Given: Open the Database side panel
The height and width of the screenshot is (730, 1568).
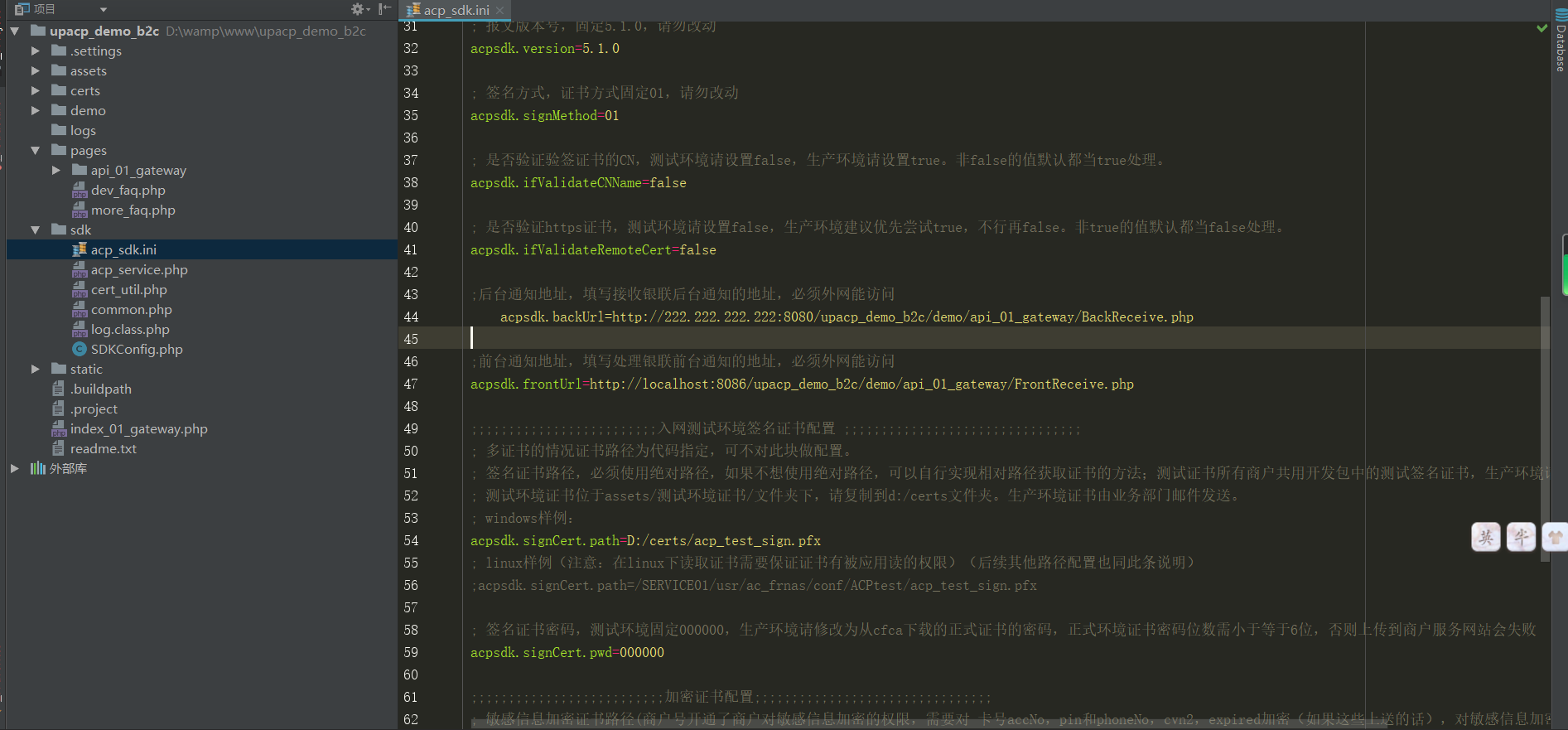Looking at the screenshot, I should pyautogui.click(x=1560, y=40).
